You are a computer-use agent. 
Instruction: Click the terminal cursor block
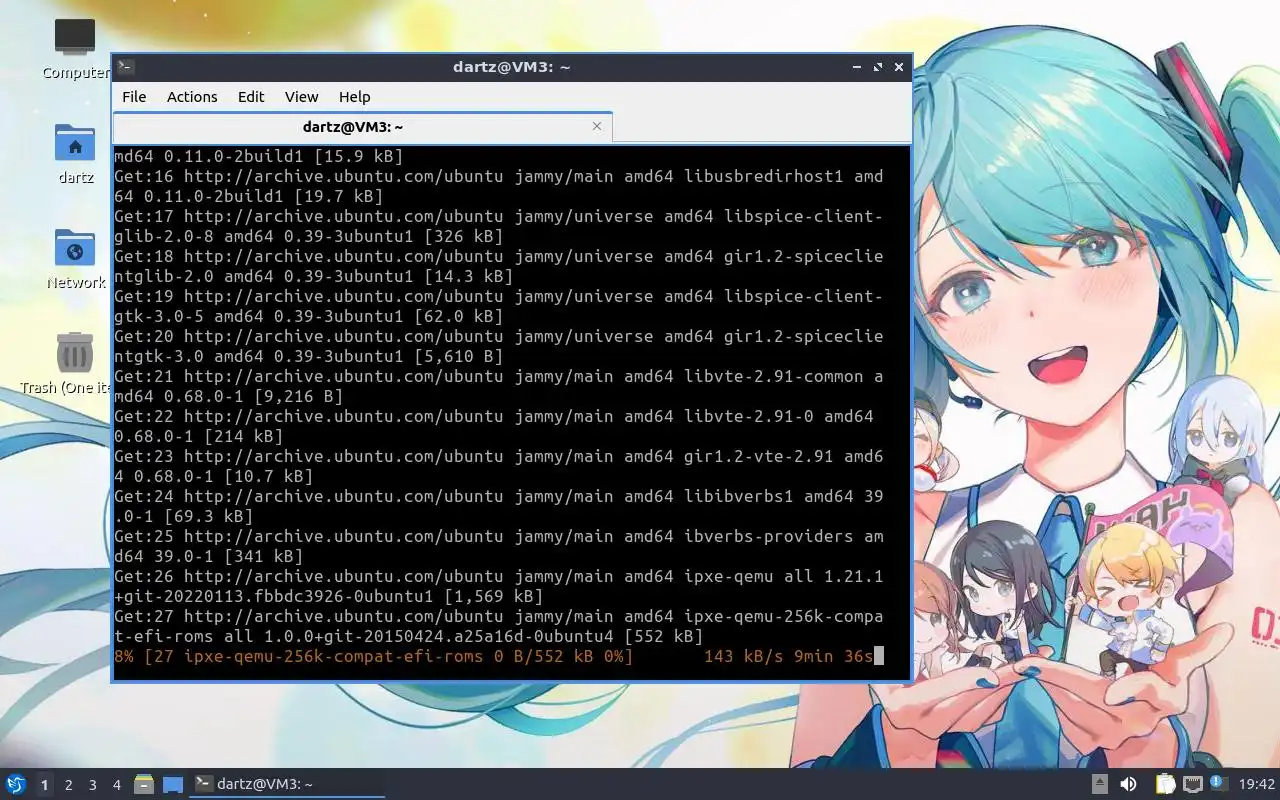pos(879,656)
